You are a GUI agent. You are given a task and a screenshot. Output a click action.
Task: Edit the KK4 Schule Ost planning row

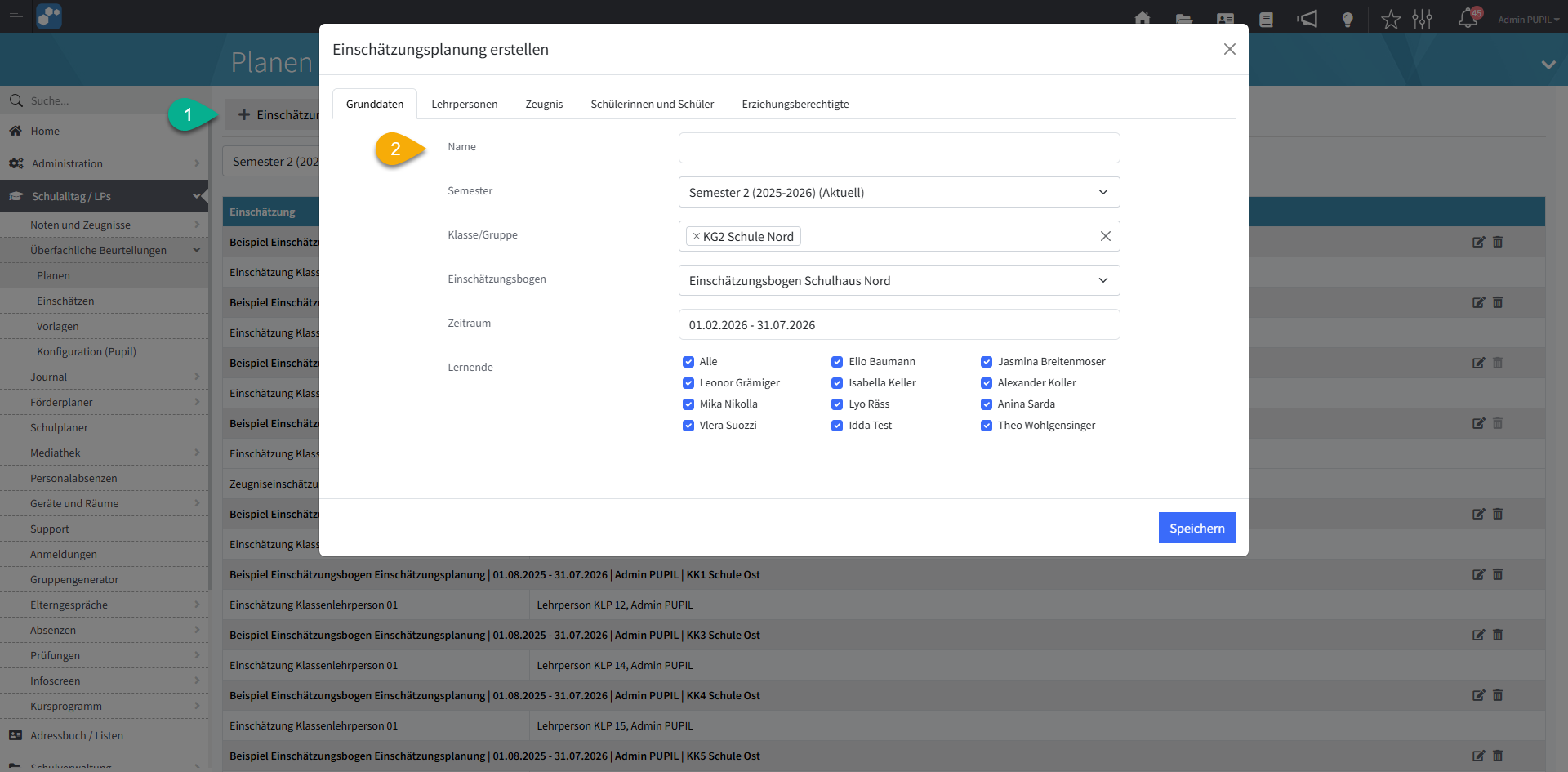coord(1478,695)
